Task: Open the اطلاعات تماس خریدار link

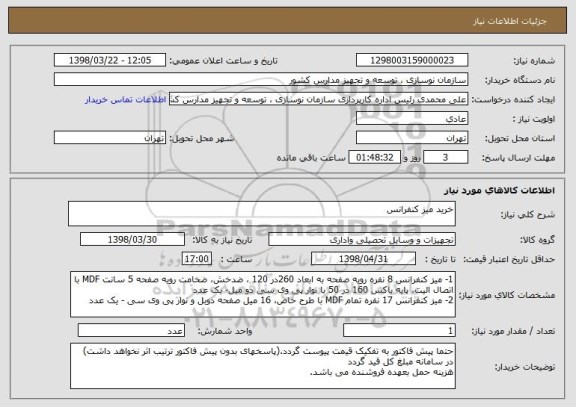Action: (126, 100)
